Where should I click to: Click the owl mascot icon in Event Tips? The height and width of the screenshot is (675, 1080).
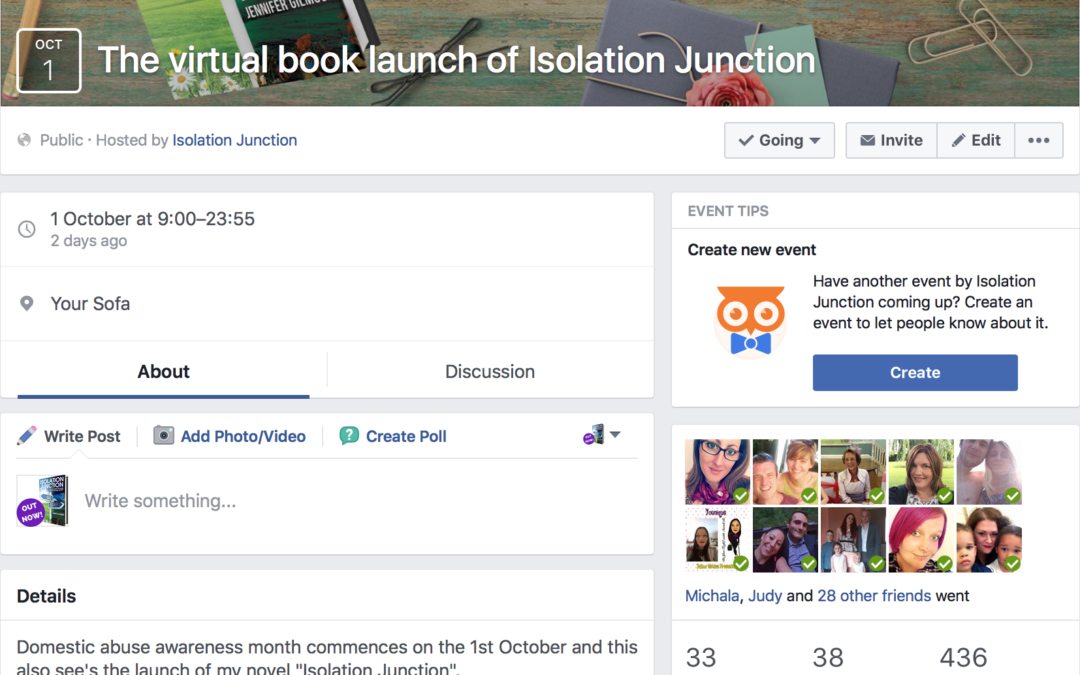pos(750,321)
